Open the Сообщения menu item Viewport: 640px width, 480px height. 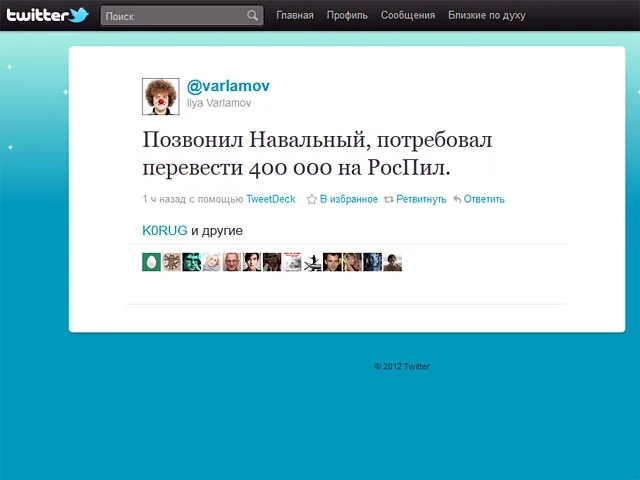pos(408,15)
